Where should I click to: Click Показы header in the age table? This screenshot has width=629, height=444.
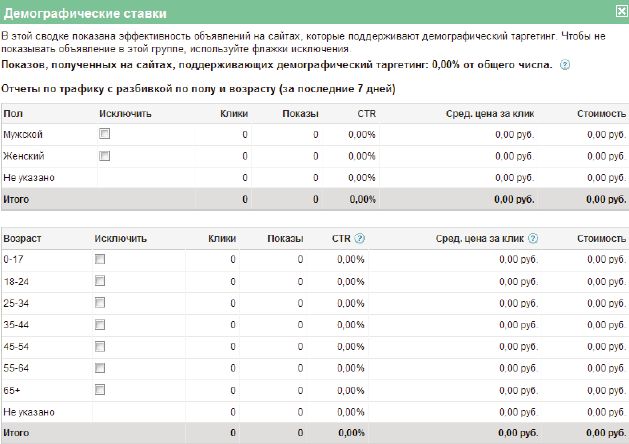click(285, 239)
